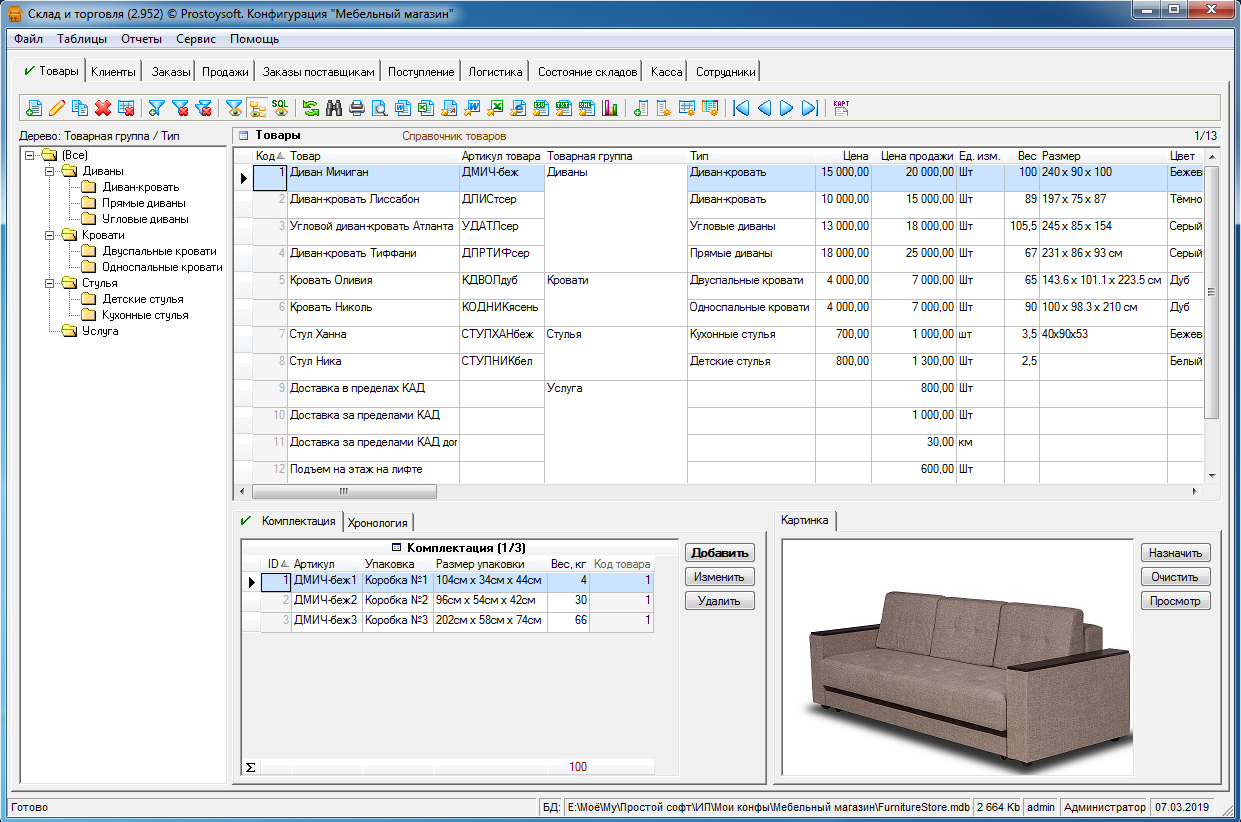Screen dimensions: 1241x822
Task: Open the bar chart diagram icon
Action: [x=610, y=108]
